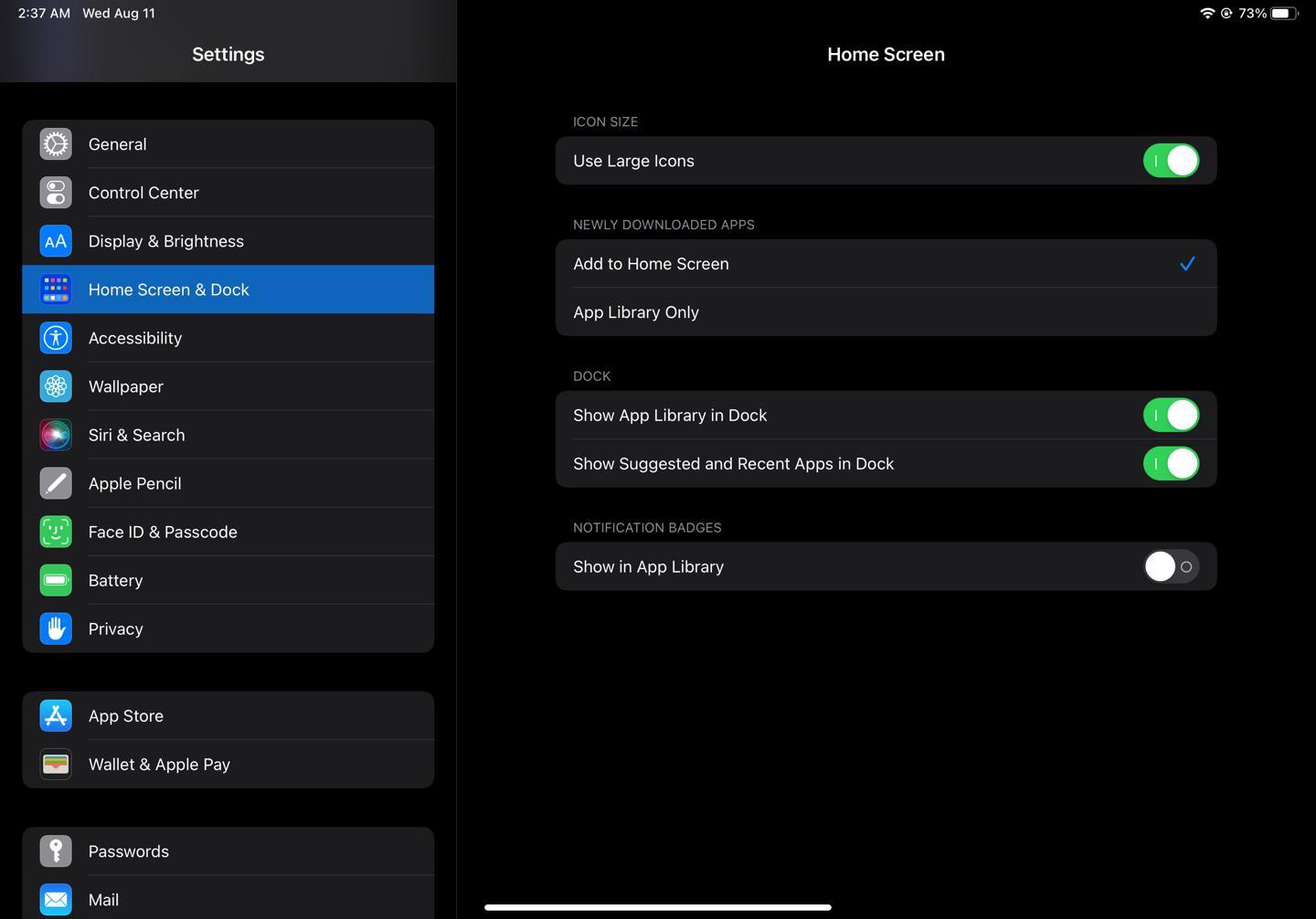Select the Accessibility icon

coord(56,337)
